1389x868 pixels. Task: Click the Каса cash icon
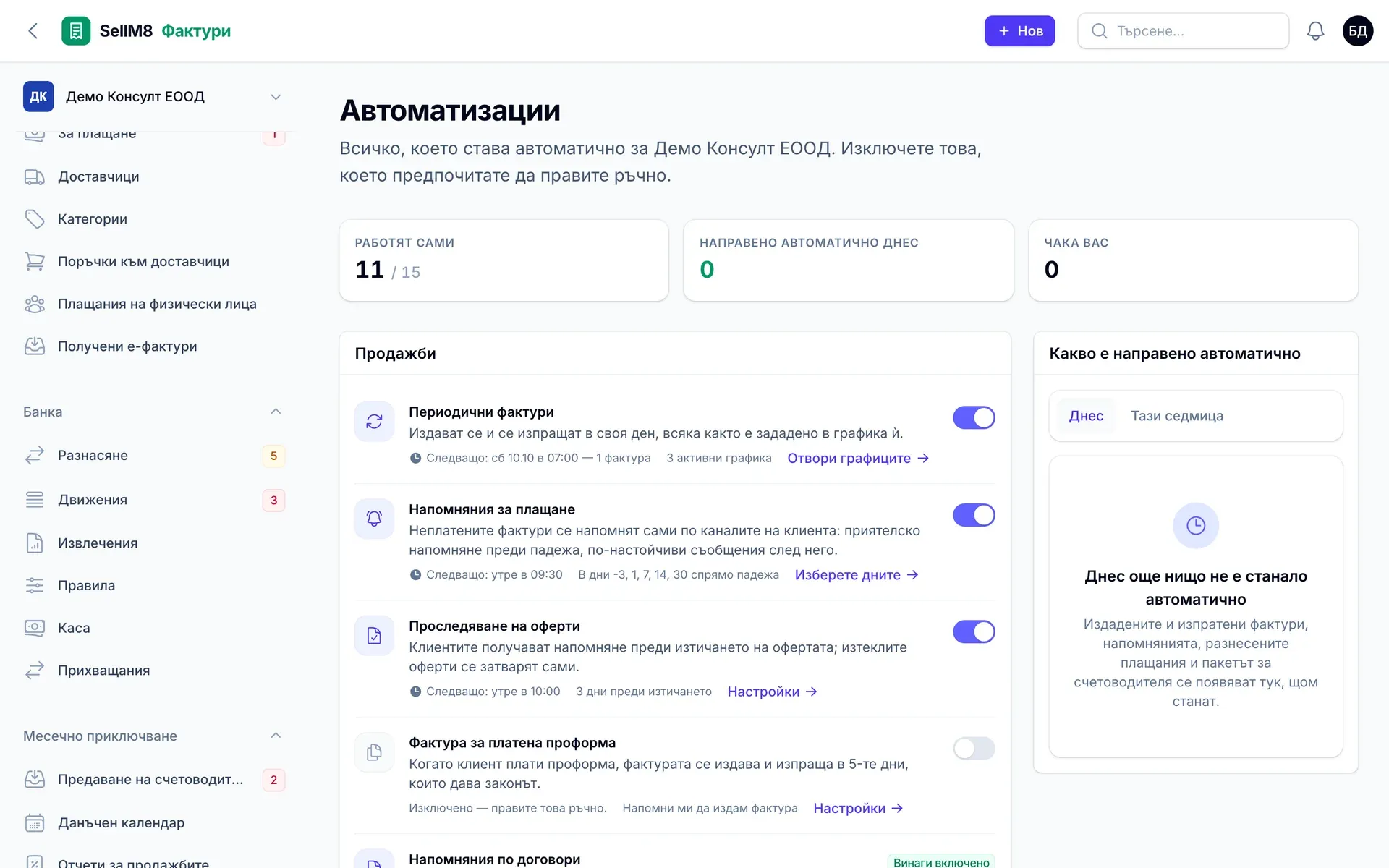35,628
